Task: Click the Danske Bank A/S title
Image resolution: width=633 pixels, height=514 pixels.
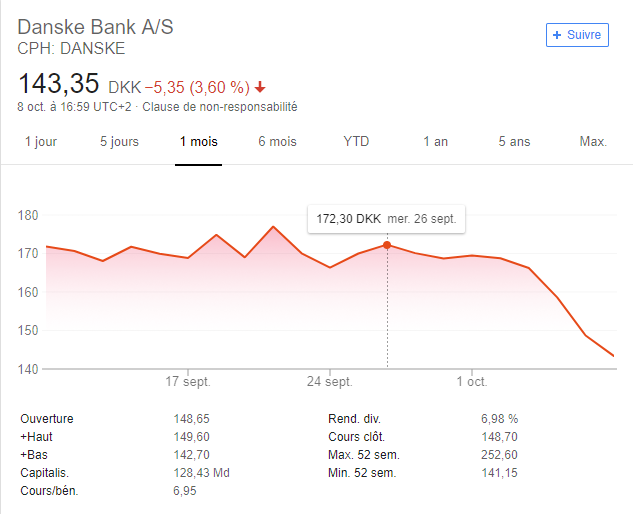Action: (x=95, y=27)
